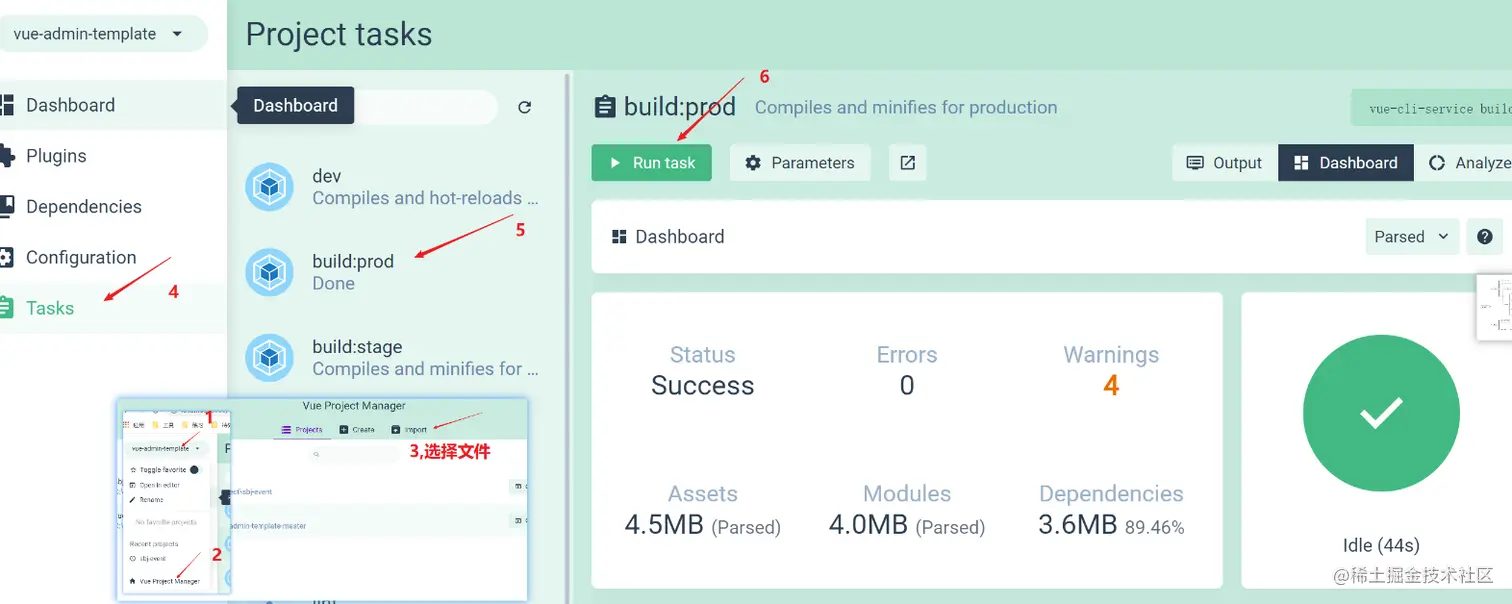Select the dev task
1512x604 pixels.
point(398,187)
